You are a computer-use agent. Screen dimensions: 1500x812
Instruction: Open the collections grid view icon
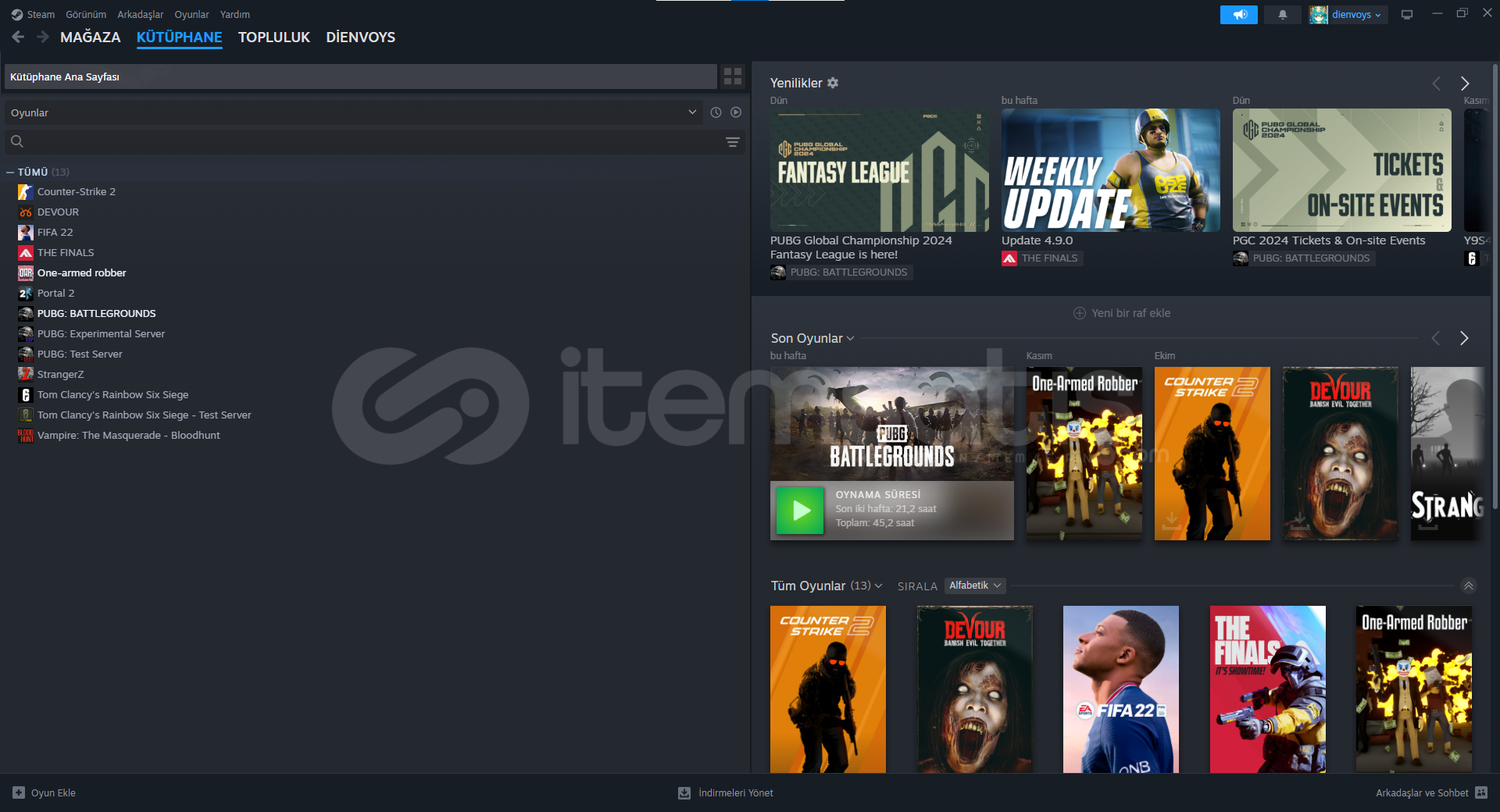(x=733, y=77)
